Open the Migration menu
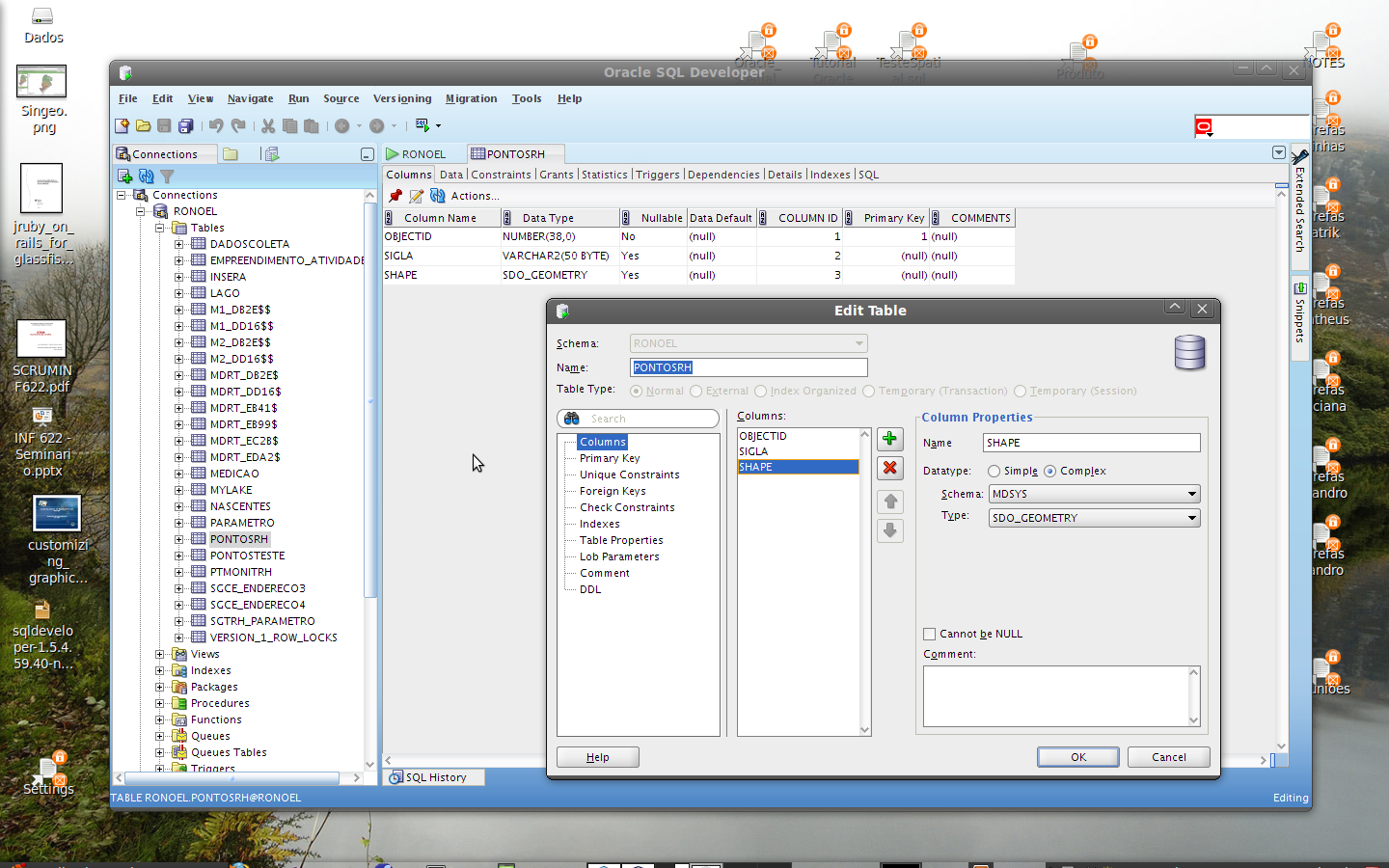Viewport: 1389px width, 868px height. tap(471, 98)
